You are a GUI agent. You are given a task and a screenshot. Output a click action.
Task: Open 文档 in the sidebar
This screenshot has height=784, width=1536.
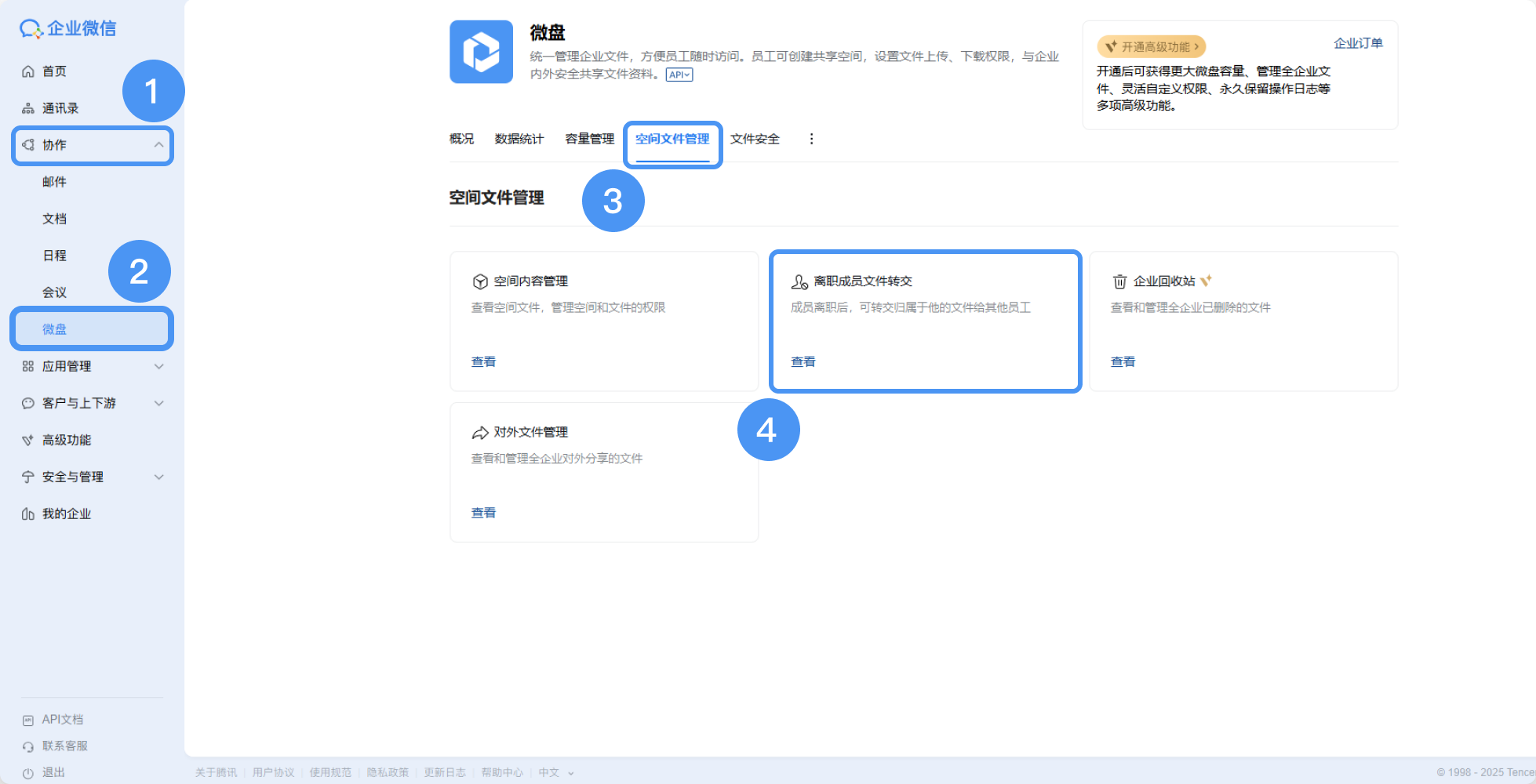point(54,219)
